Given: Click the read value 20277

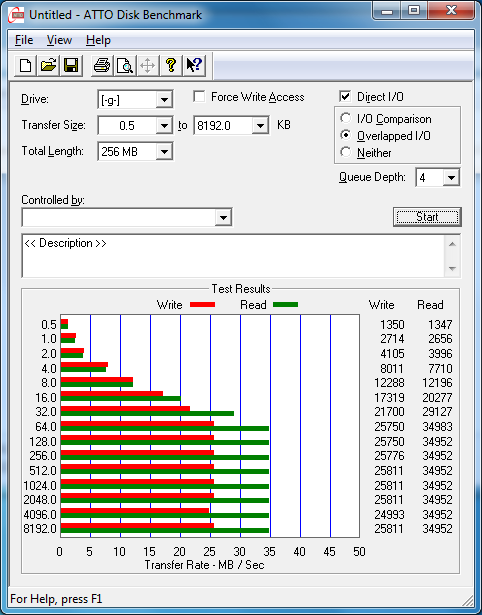Looking at the screenshot, I should point(437,398).
